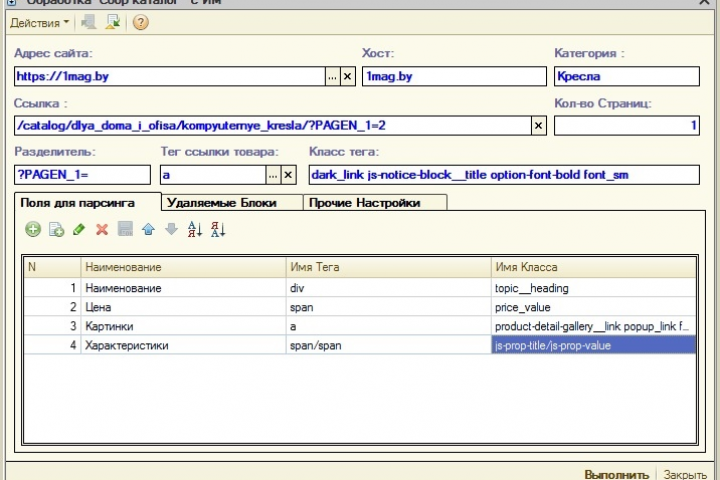Click the Sort ascending icon
This screenshot has height=480, width=720.
pyautogui.click(x=195, y=229)
